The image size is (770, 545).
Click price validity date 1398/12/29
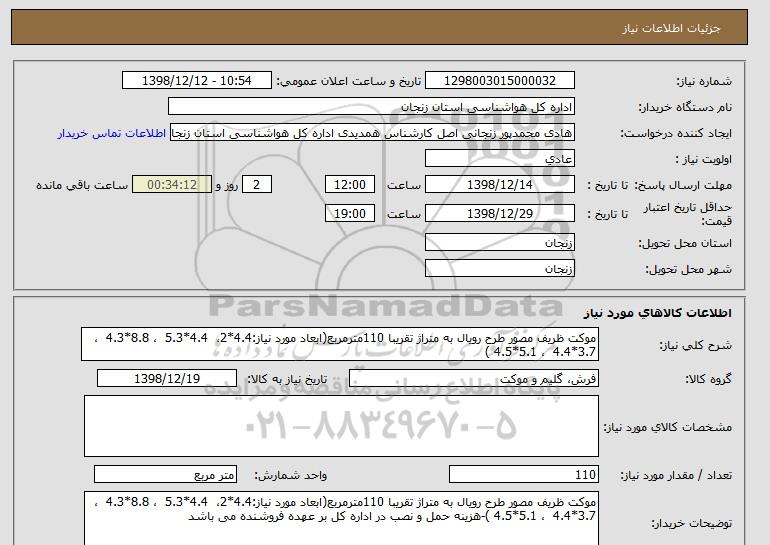pos(499,214)
